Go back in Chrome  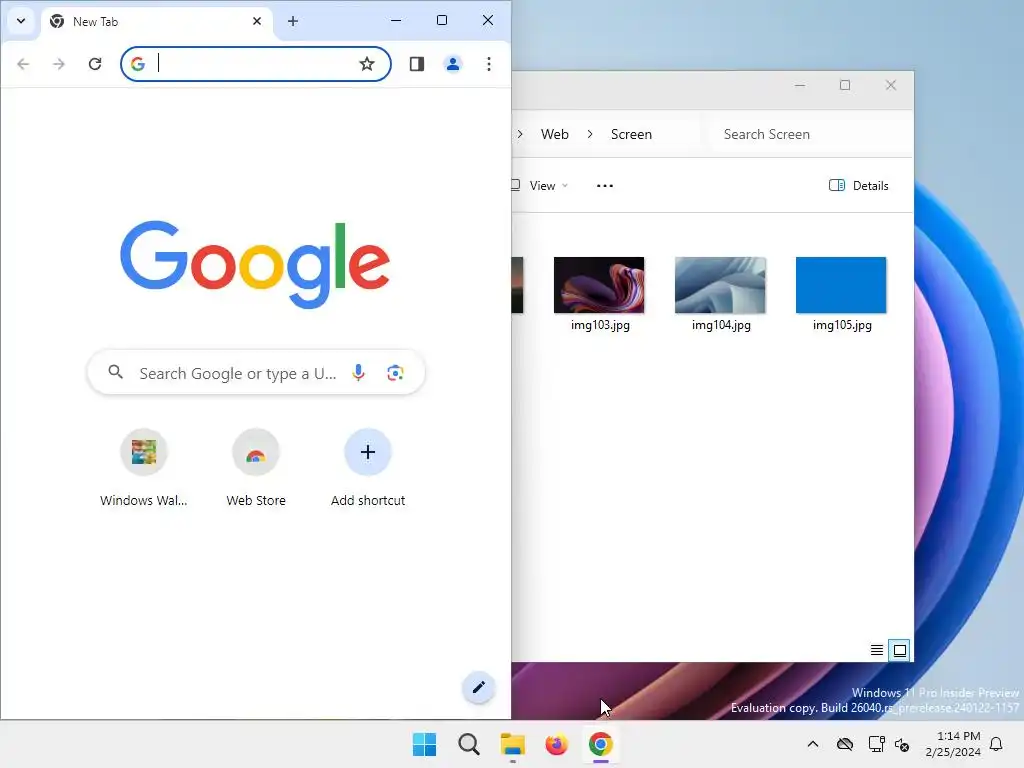[24, 64]
